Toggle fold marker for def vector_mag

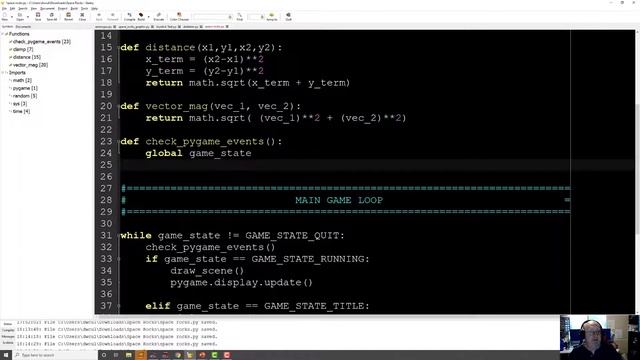(118, 107)
